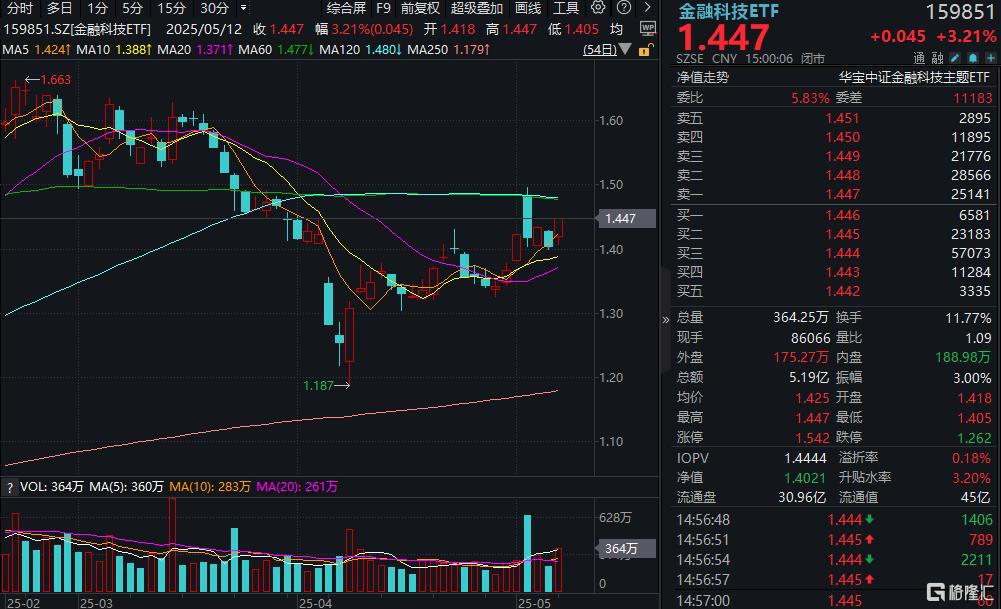This screenshot has width=1001, height=609.
Task: Click the help question mark icon
Action: [624, 8]
